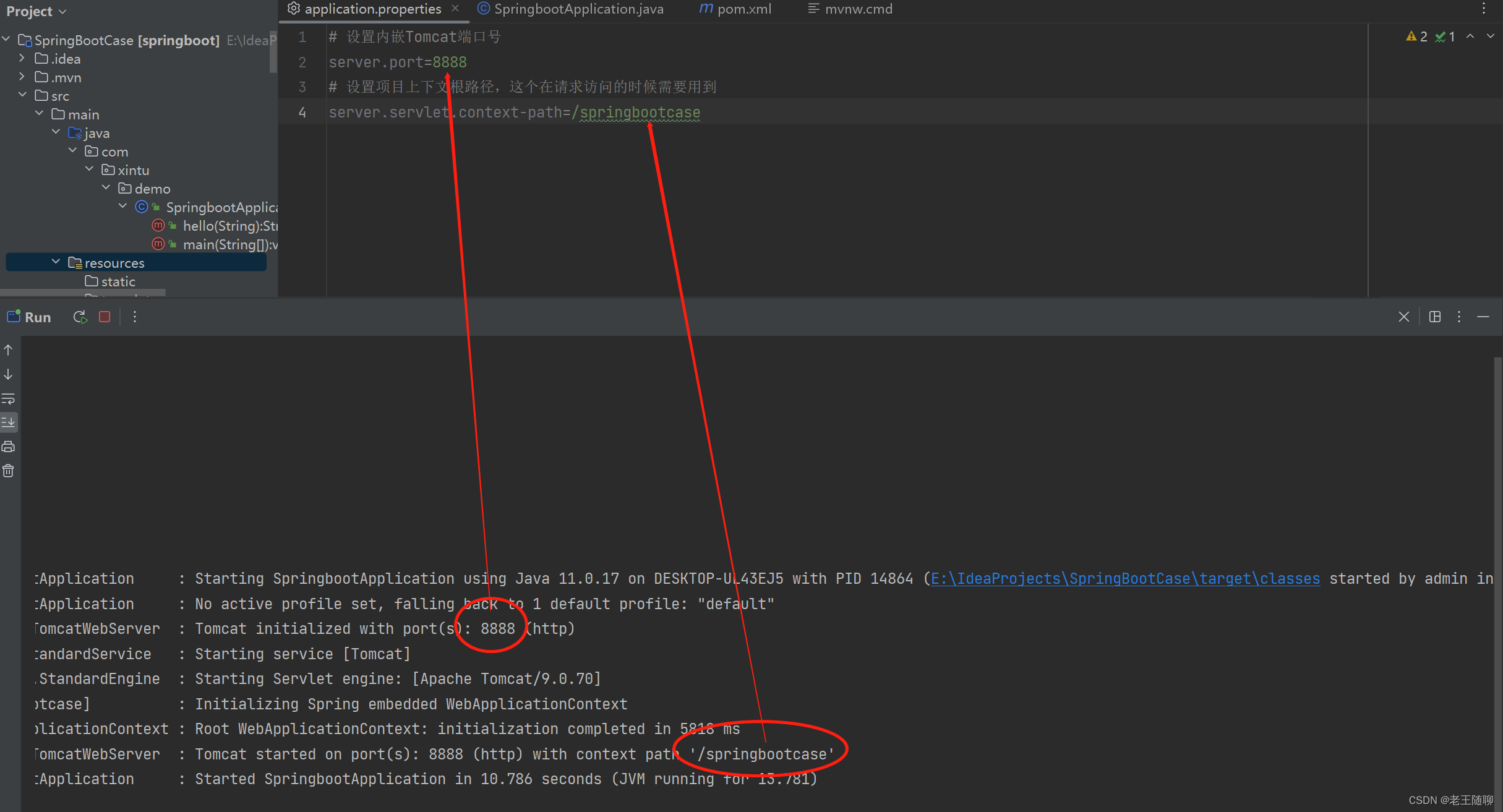1503x812 pixels.
Task: Open target\classes path link in console
Action: coord(1125,579)
